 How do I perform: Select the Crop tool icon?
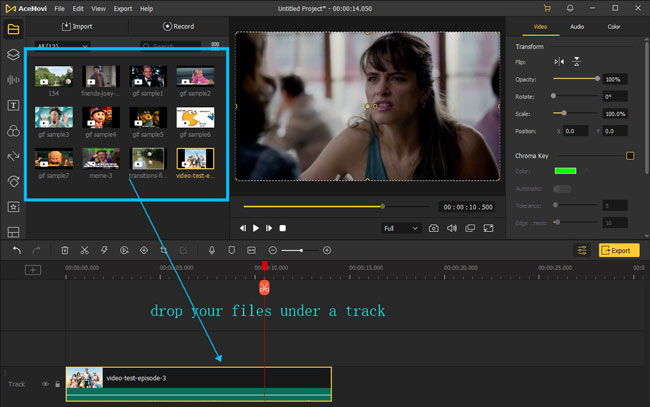tap(164, 250)
